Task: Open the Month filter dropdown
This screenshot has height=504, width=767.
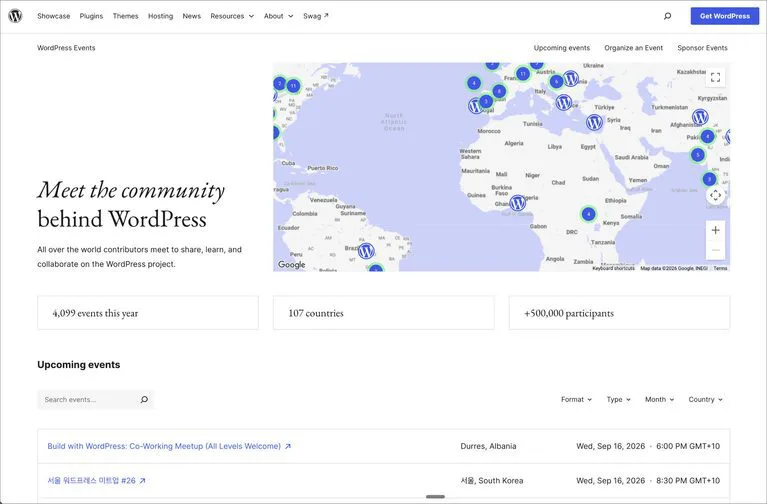Action: tap(659, 399)
